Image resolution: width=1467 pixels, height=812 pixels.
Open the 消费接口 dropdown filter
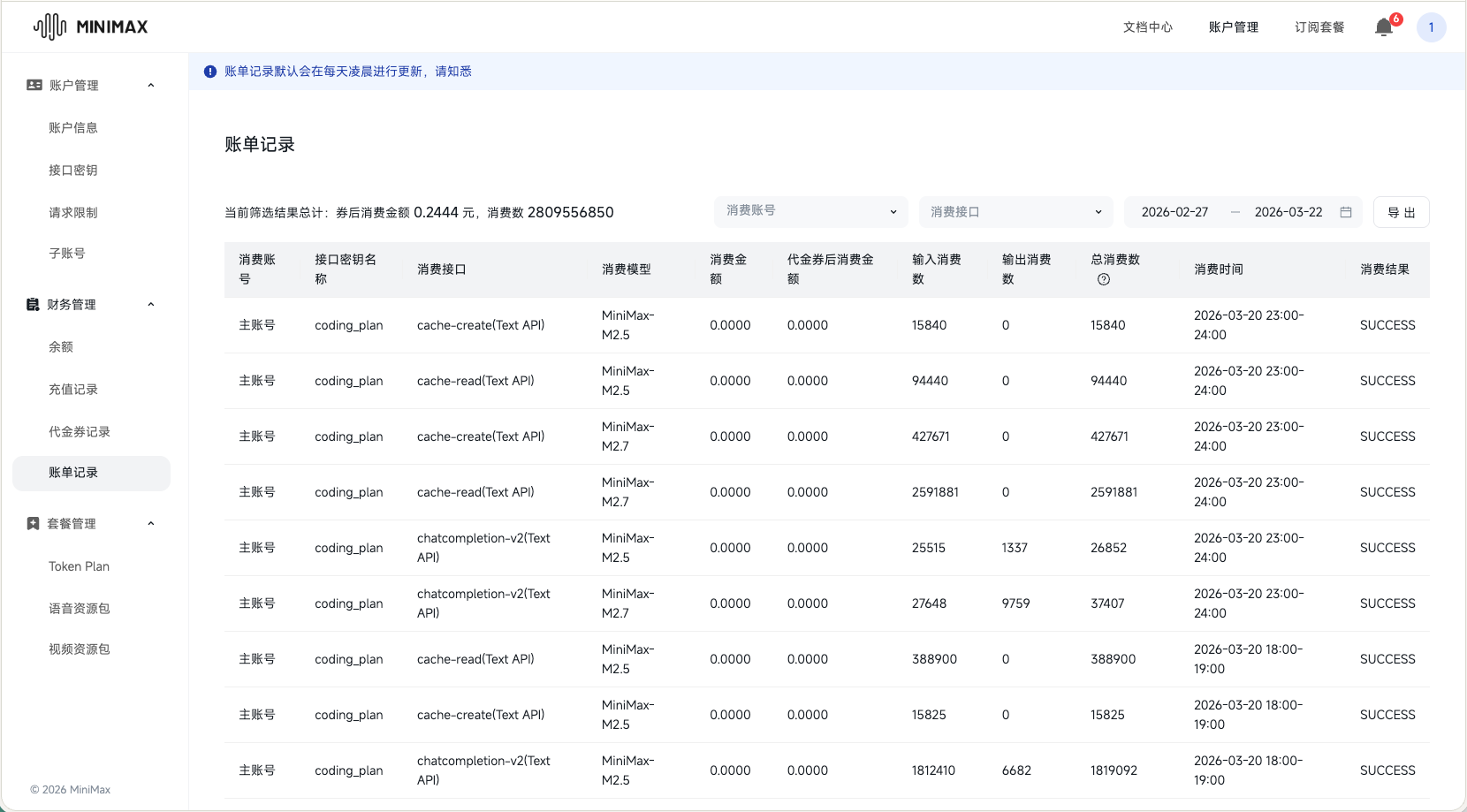click(x=1016, y=211)
